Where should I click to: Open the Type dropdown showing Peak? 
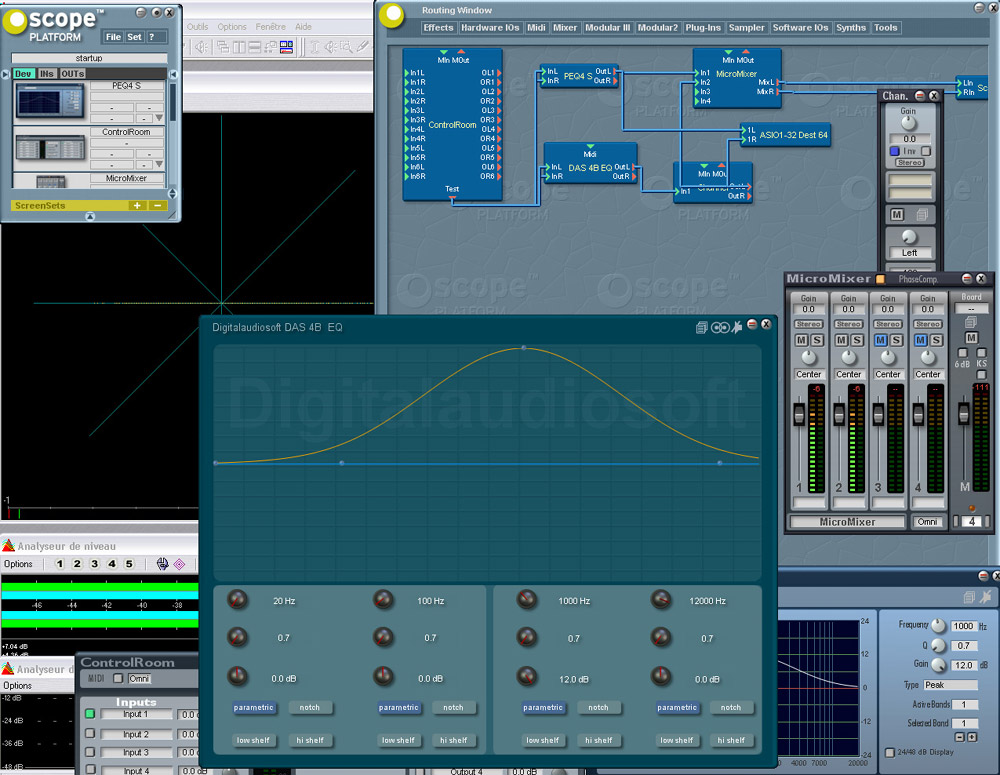coord(950,685)
